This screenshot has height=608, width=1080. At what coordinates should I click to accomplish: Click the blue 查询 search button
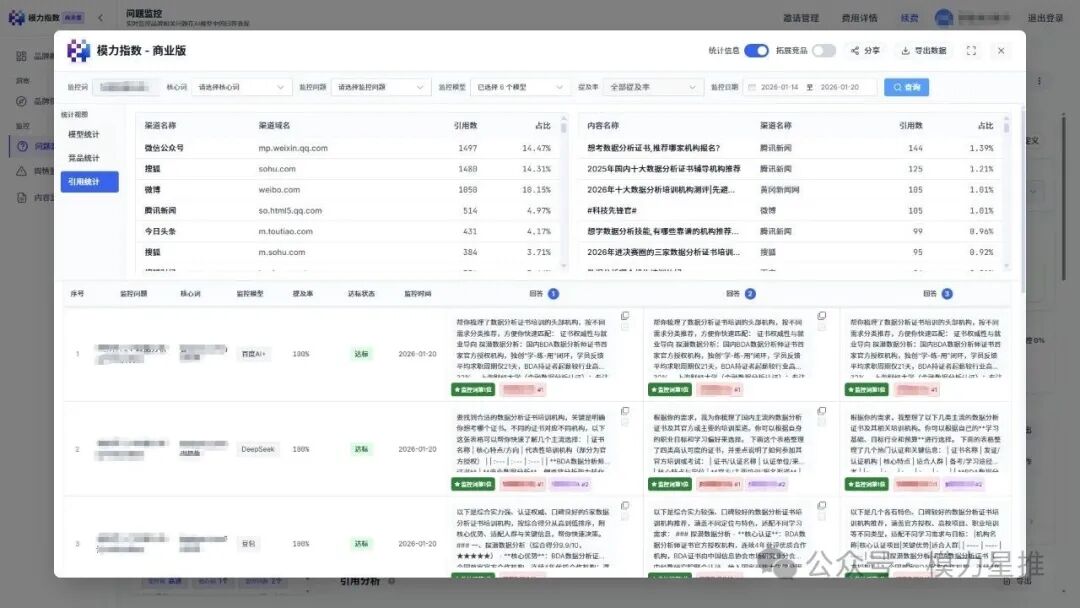(x=906, y=87)
